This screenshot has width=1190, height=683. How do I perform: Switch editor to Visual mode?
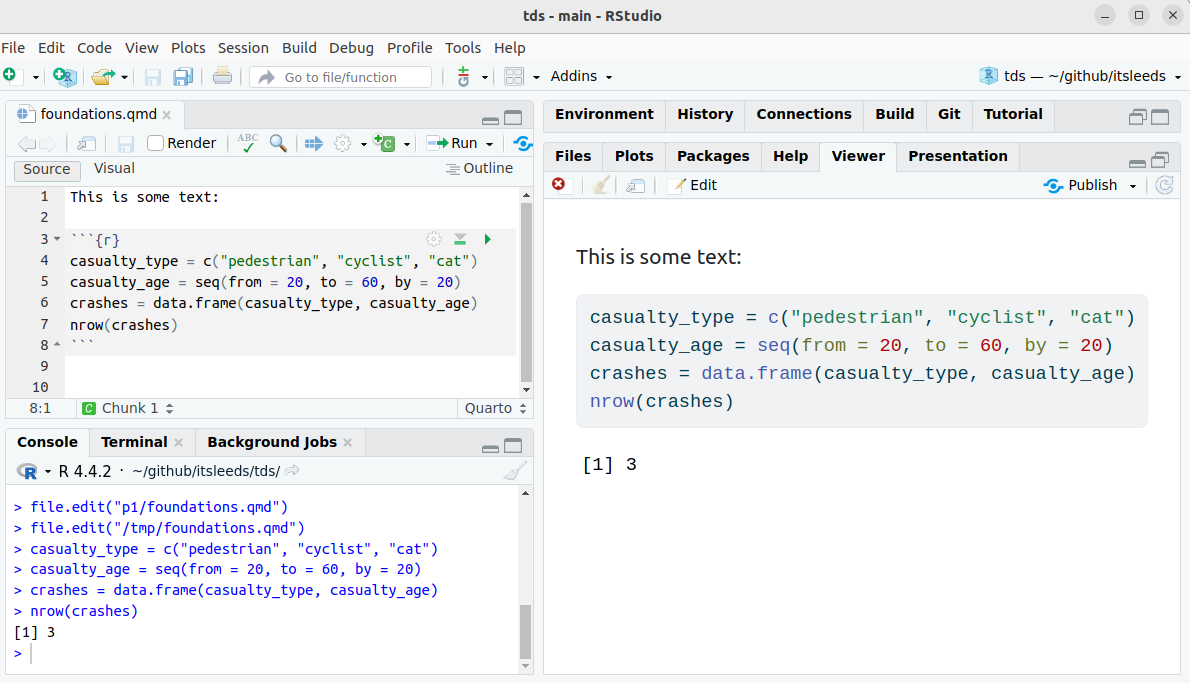tap(114, 169)
